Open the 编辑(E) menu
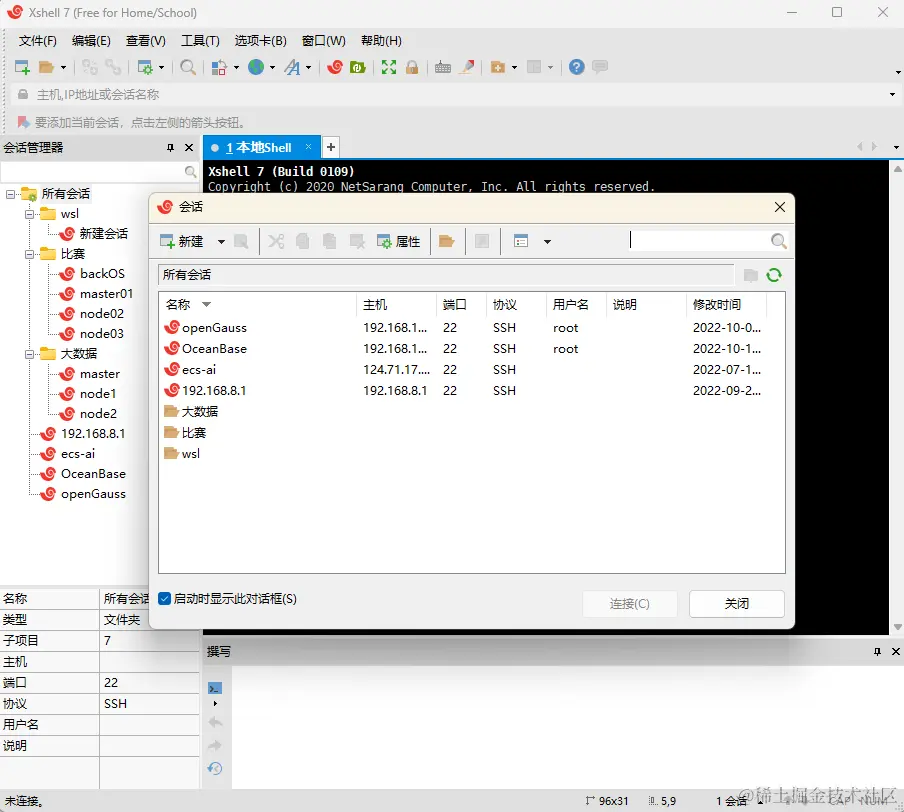This screenshot has height=812, width=904. click(x=91, y=41)
